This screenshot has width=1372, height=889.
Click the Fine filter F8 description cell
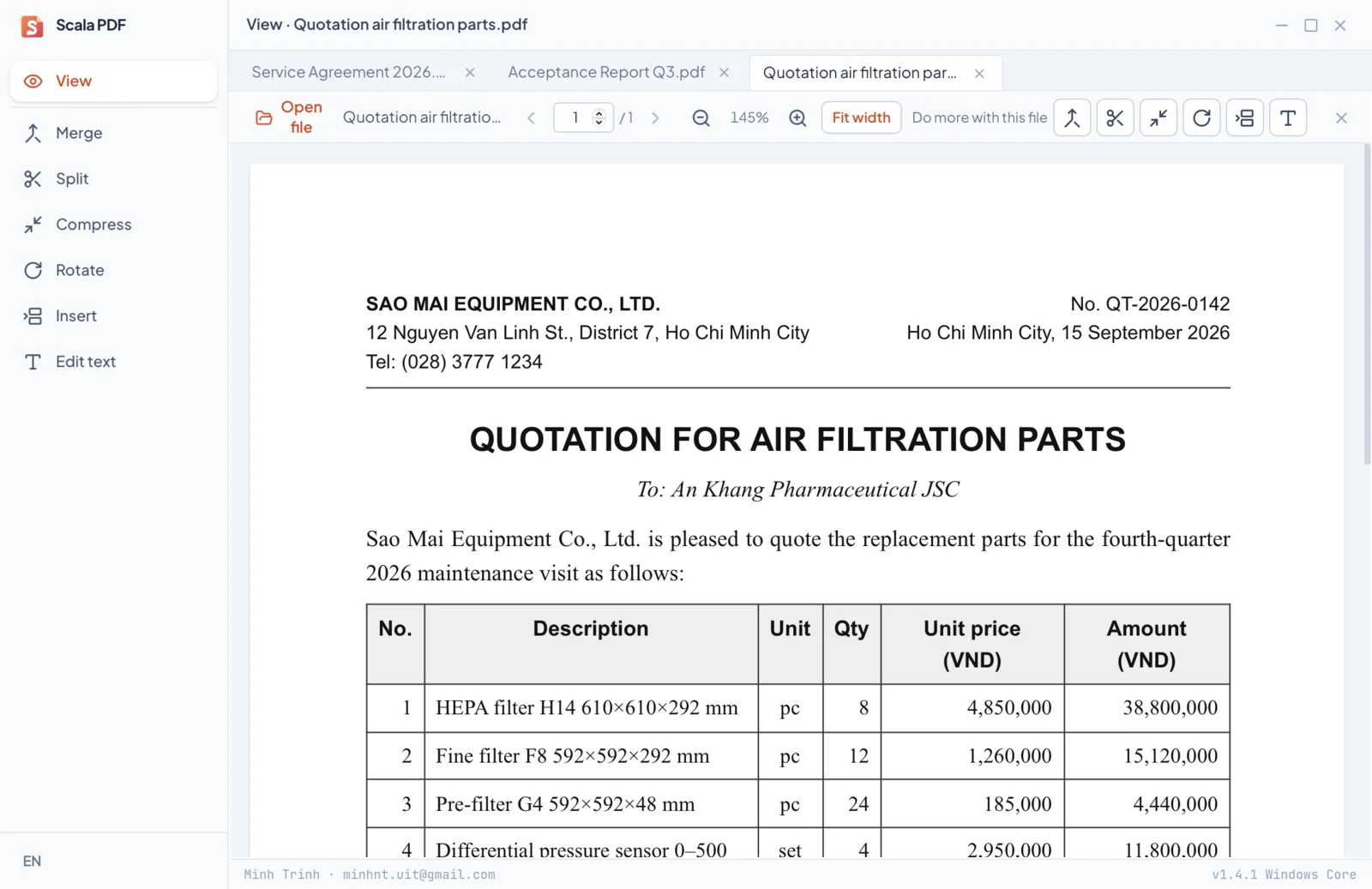591,756
